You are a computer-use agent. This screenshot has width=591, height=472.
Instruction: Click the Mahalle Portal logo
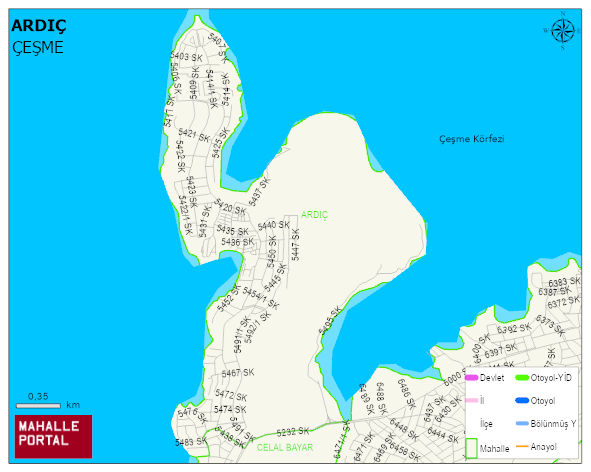[x=54, y=437]
